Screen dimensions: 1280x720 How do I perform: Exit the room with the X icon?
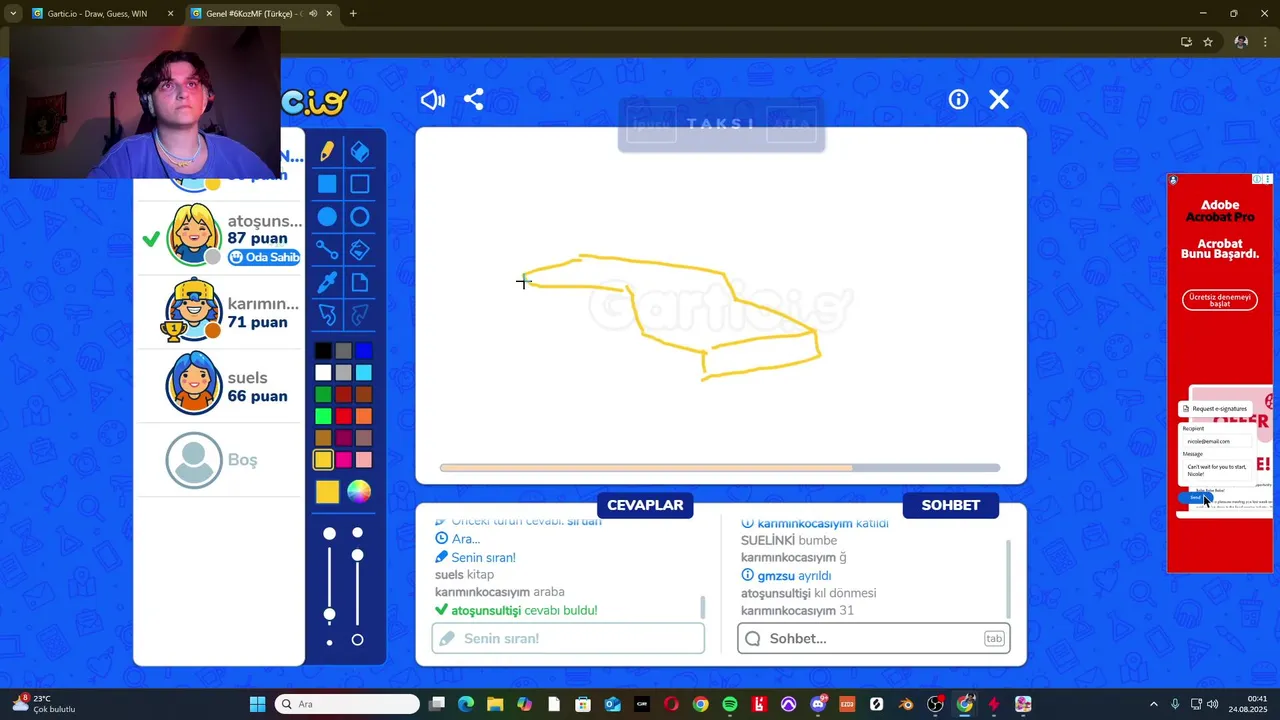click(x=999, y=100)
